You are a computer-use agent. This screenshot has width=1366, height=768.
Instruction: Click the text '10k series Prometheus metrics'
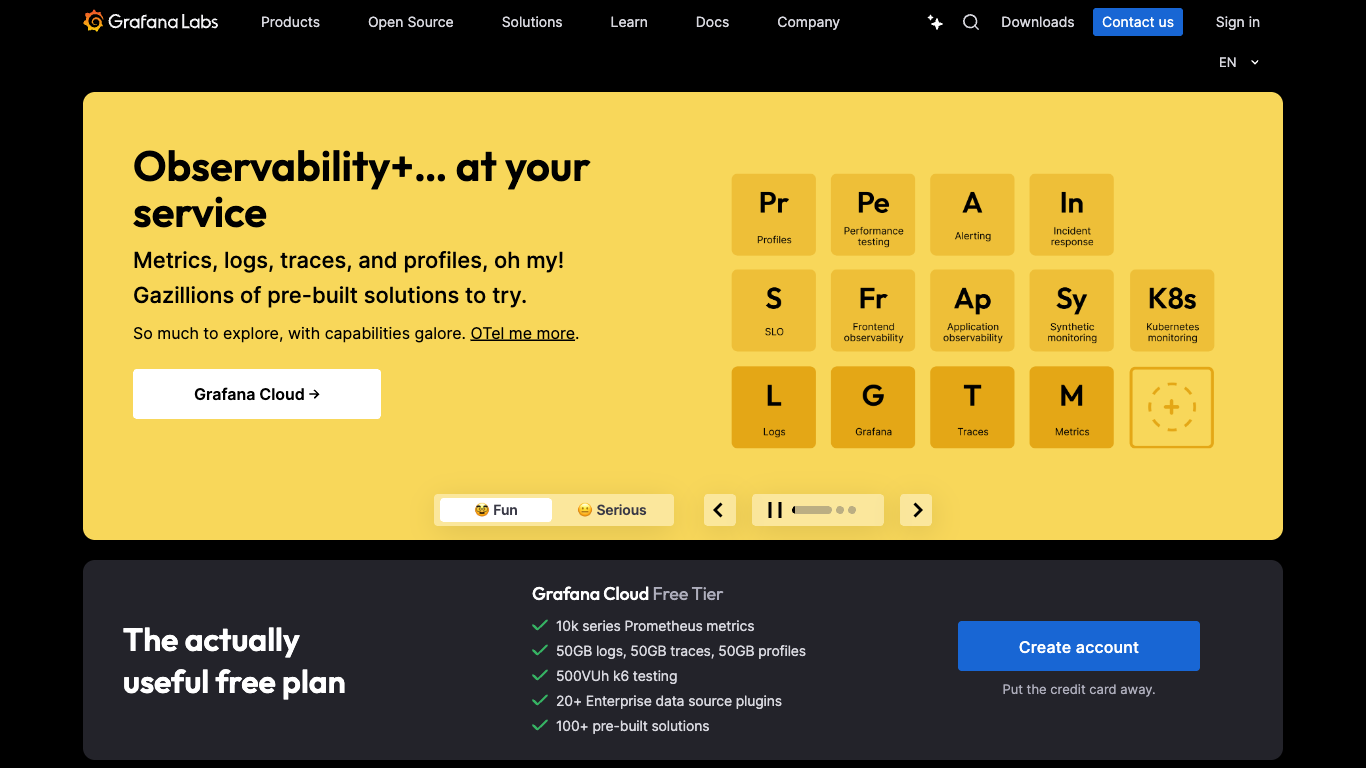point(655,626)
